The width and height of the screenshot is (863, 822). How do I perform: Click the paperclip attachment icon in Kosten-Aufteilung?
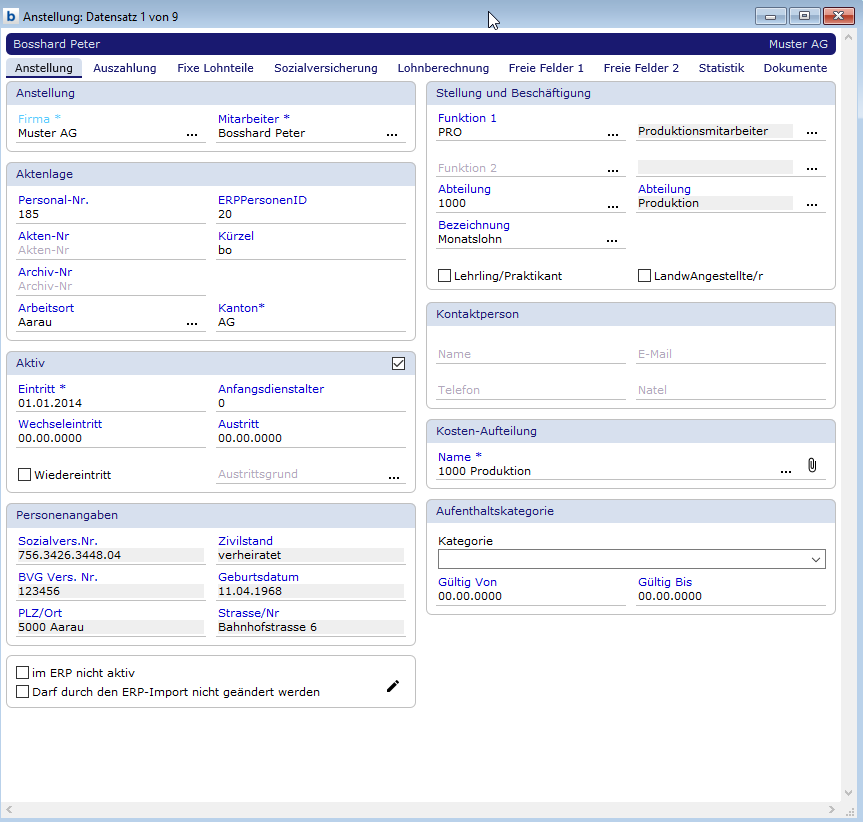coord(812,465)
